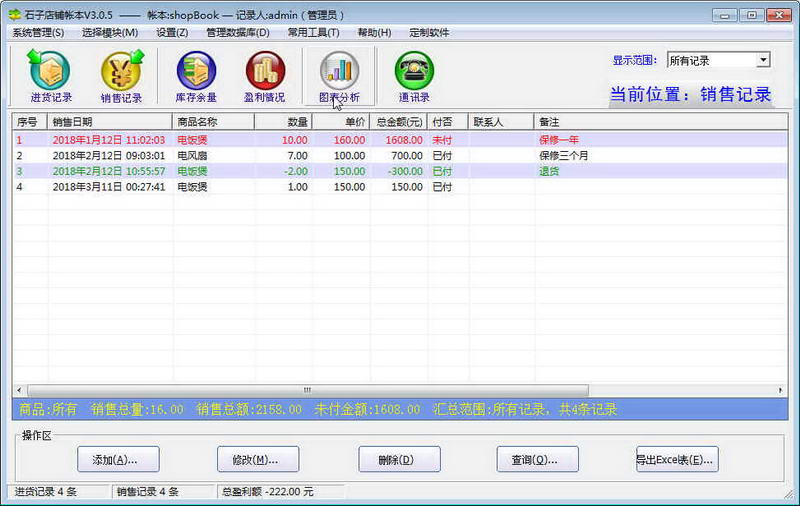Click the 添加(A)... button
The height and width of the screenshot is (506, 800).
tap(118, 460)
